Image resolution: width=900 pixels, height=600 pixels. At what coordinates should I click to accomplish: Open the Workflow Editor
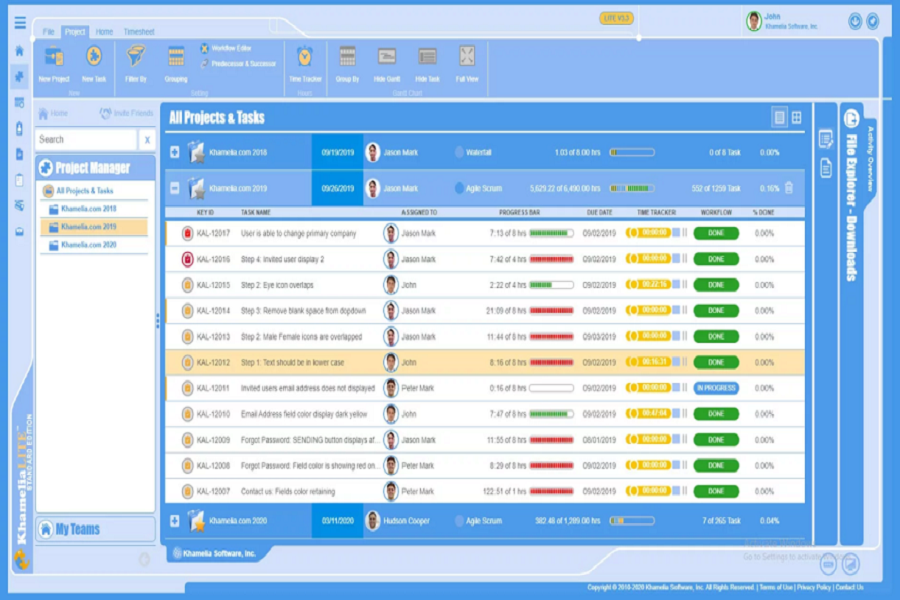click(x=226, y=48)
